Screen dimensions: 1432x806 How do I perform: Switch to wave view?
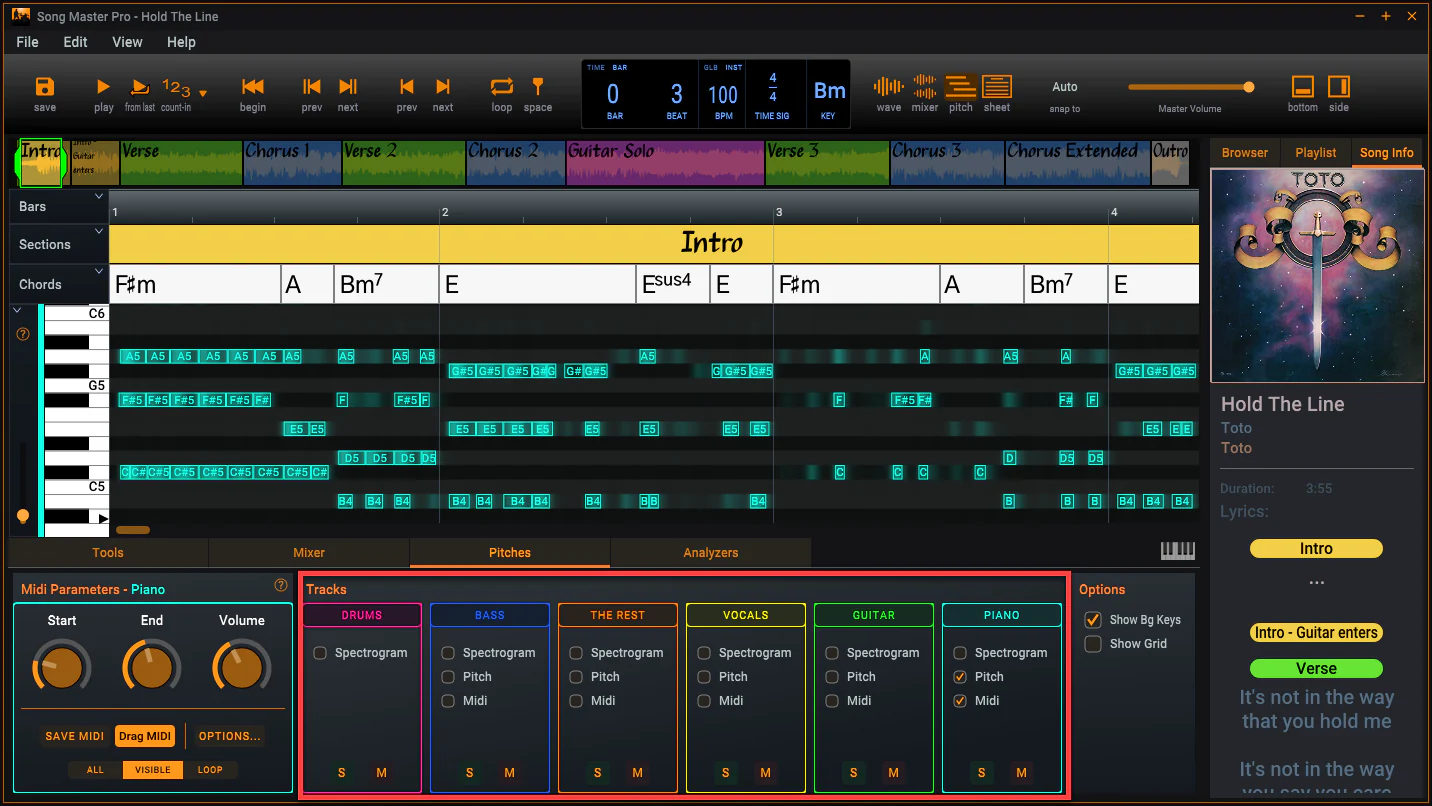pos(889,87)
